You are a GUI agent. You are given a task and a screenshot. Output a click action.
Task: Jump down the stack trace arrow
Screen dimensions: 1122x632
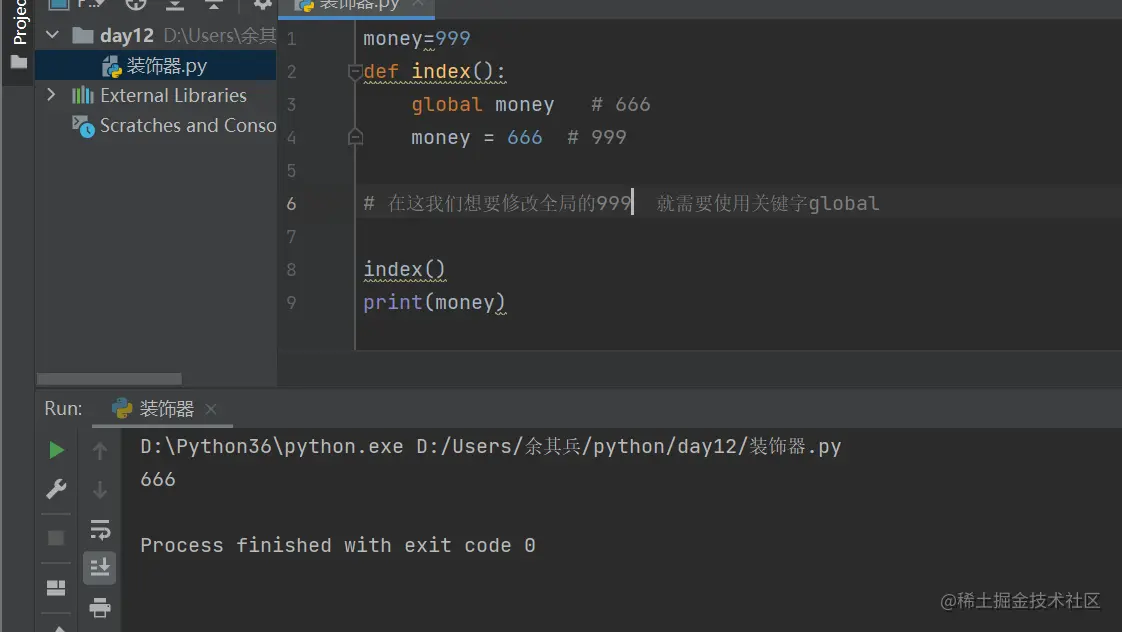pos(99,490)
